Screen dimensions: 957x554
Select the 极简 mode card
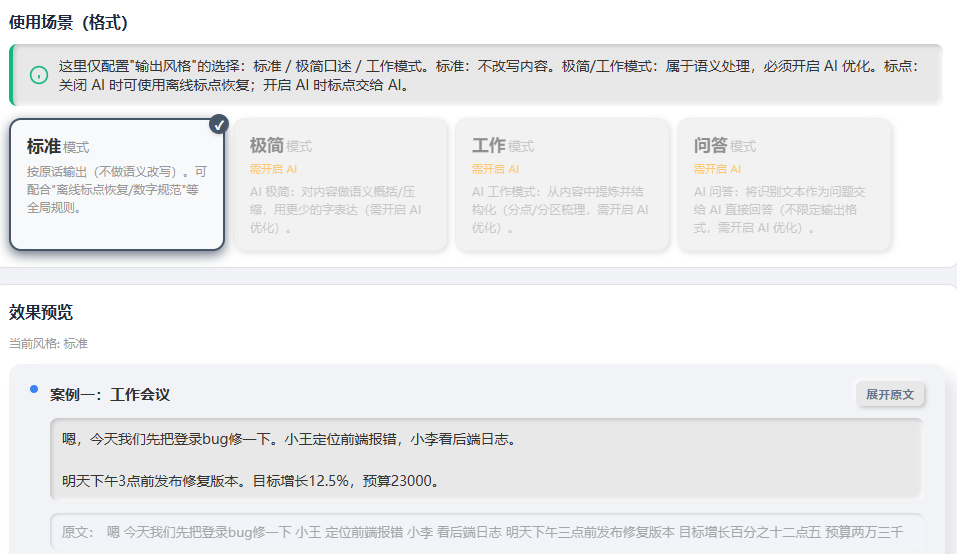(x=339, y=184)
